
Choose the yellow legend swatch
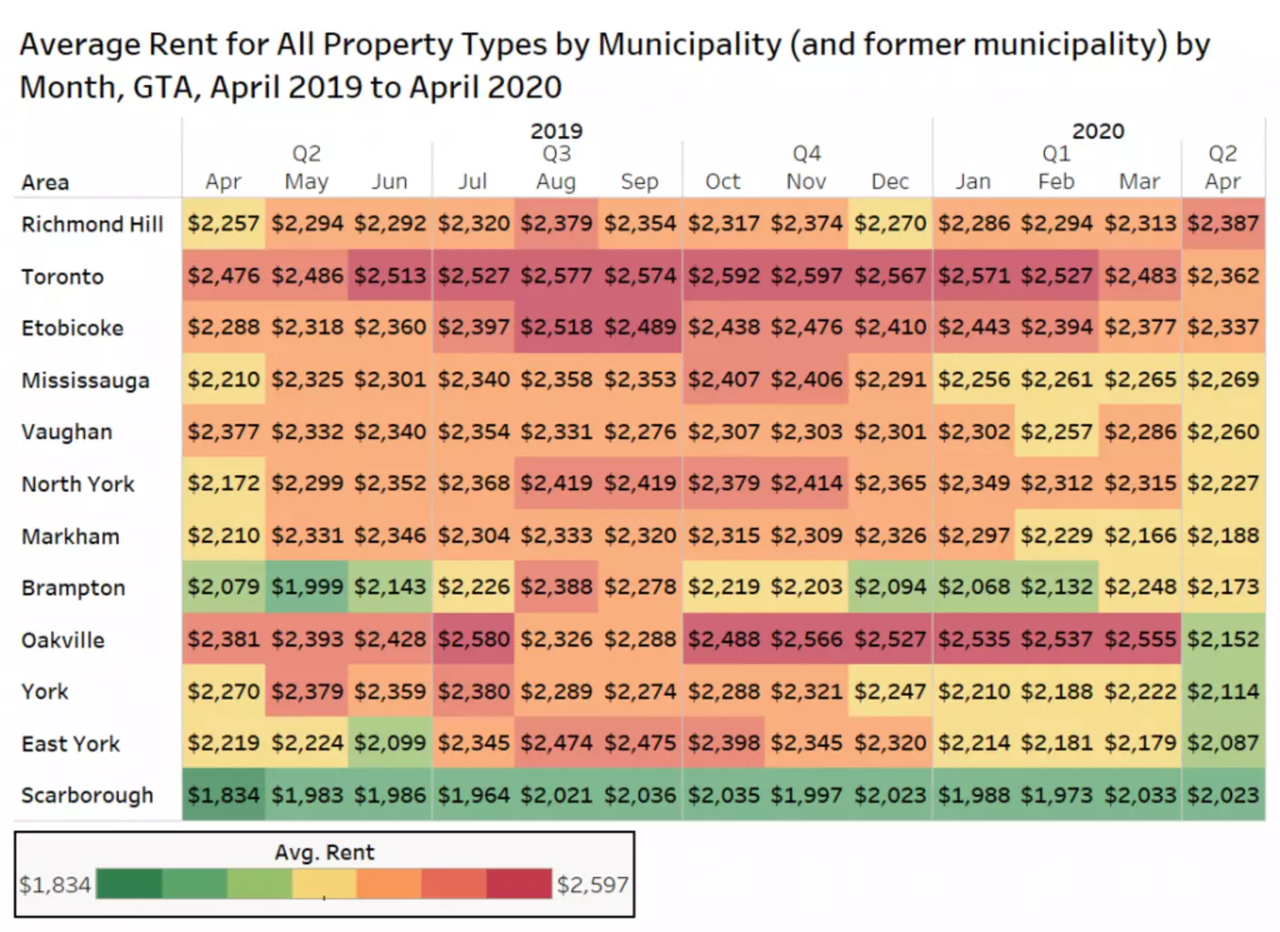tap(324, 884)
